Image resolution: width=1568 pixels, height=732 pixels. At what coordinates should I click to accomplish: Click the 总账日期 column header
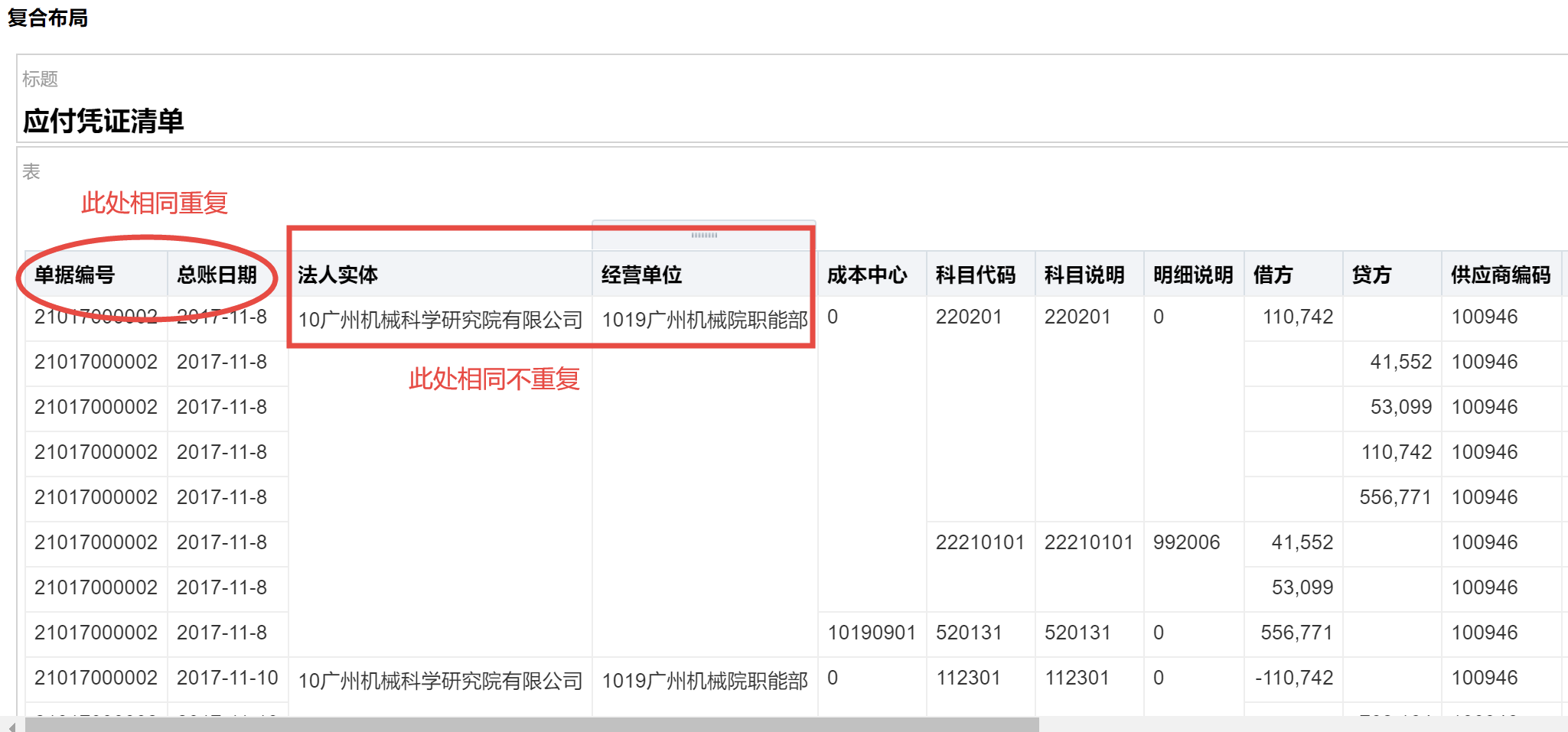(217, 275)
